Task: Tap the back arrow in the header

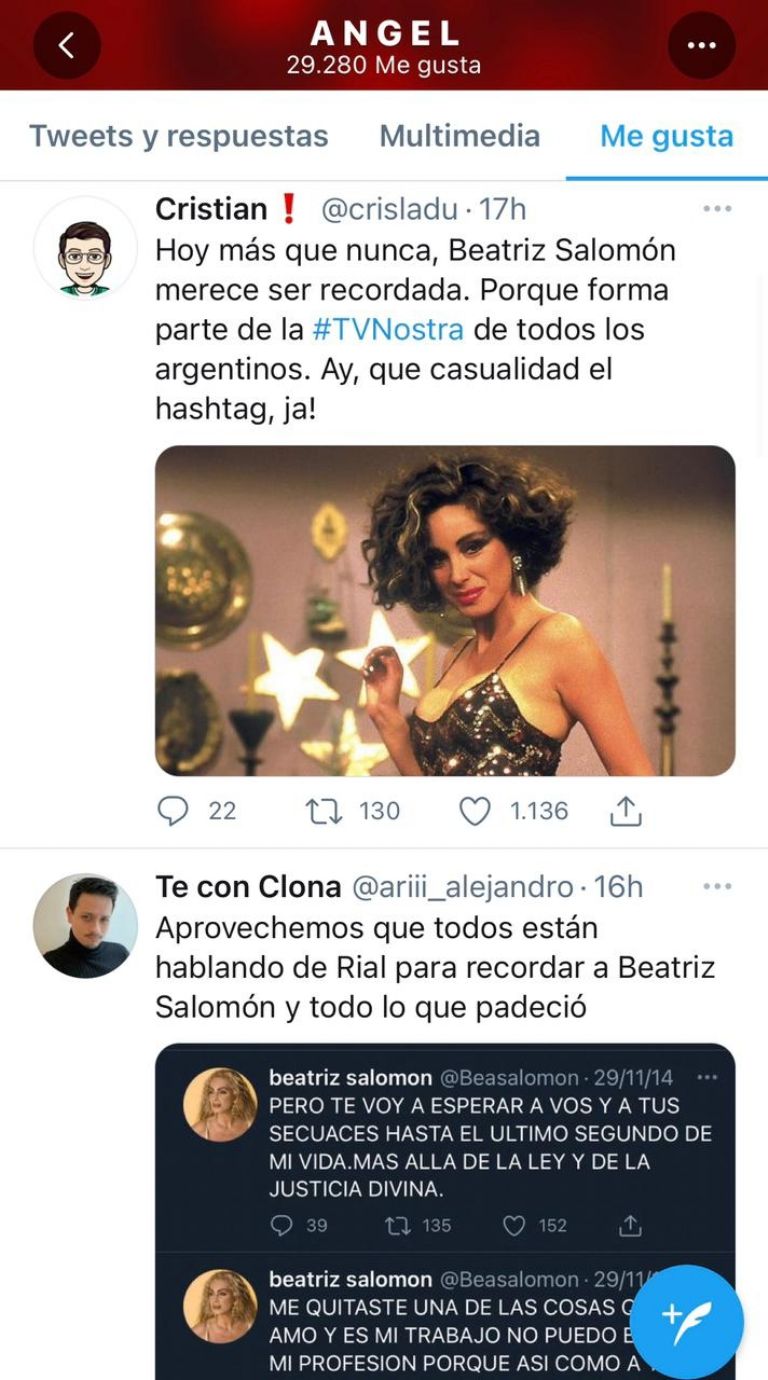Action: coord(67,45)
